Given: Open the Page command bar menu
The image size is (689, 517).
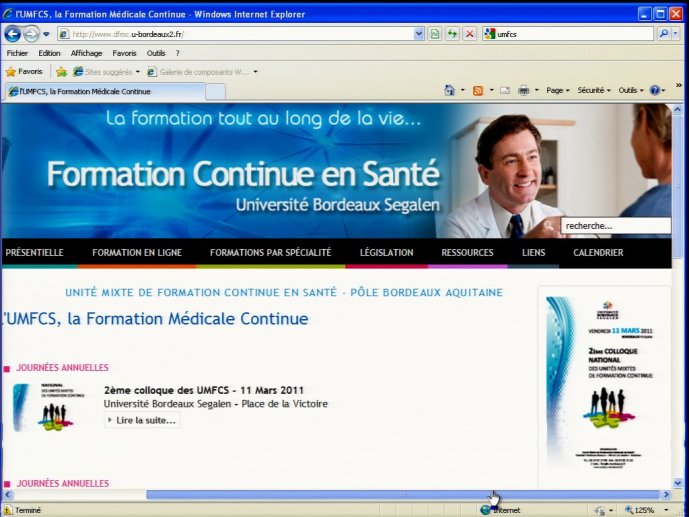Looking at the screenshot, I should (558, 90).
